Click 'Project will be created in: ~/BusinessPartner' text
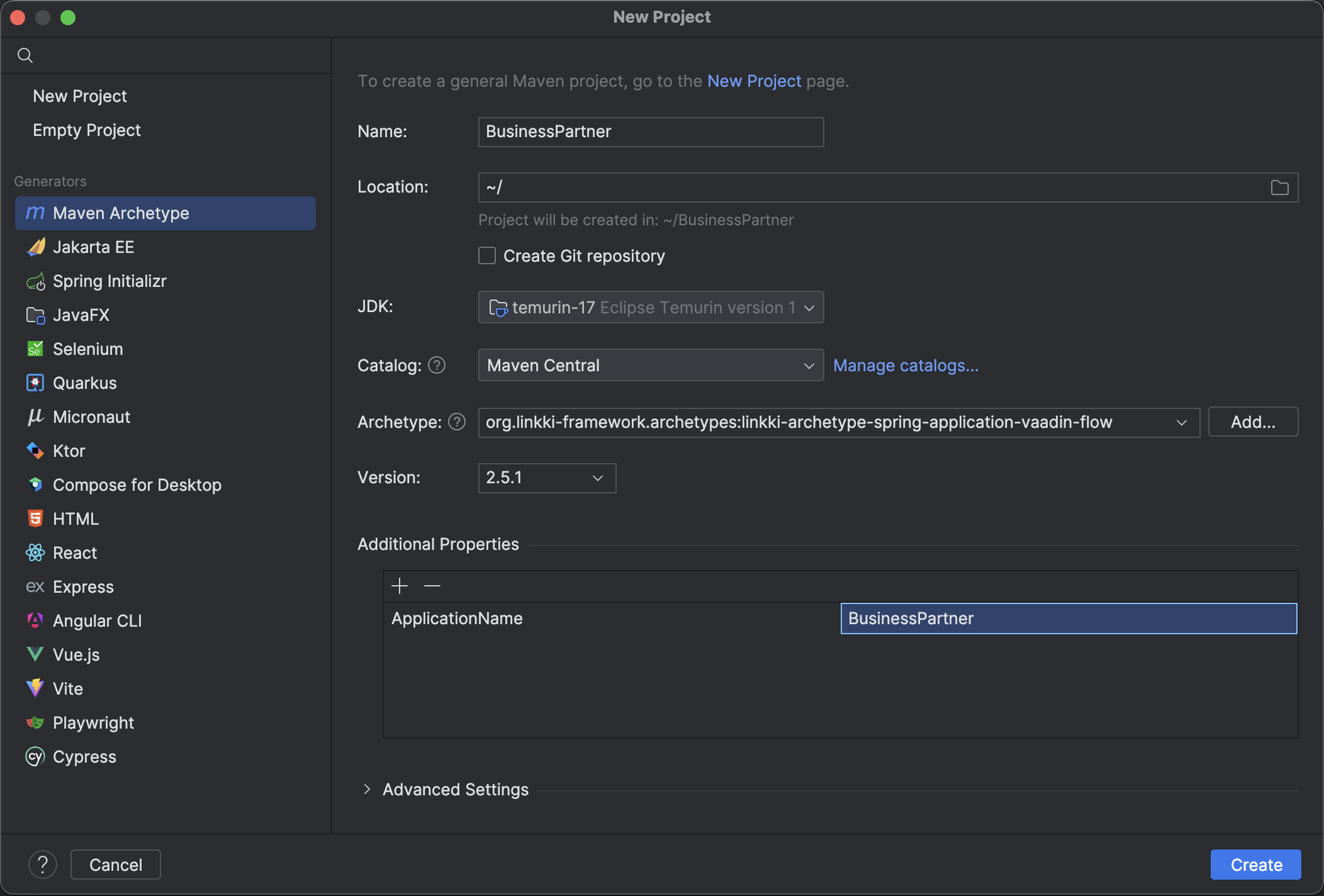This screenshot has width=1324, height=896. tap(636, 220)
